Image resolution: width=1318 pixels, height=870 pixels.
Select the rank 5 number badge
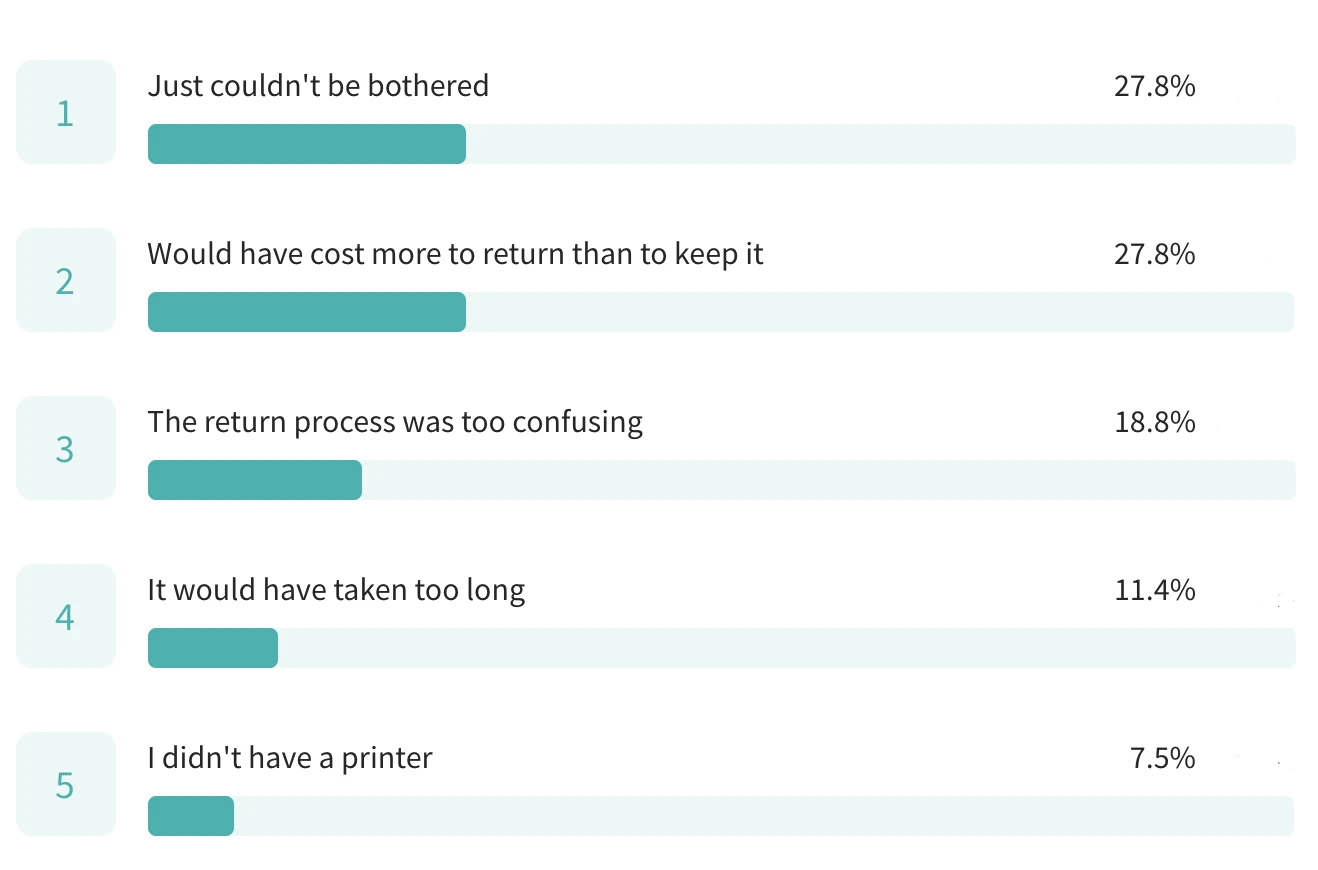[65, 785]
